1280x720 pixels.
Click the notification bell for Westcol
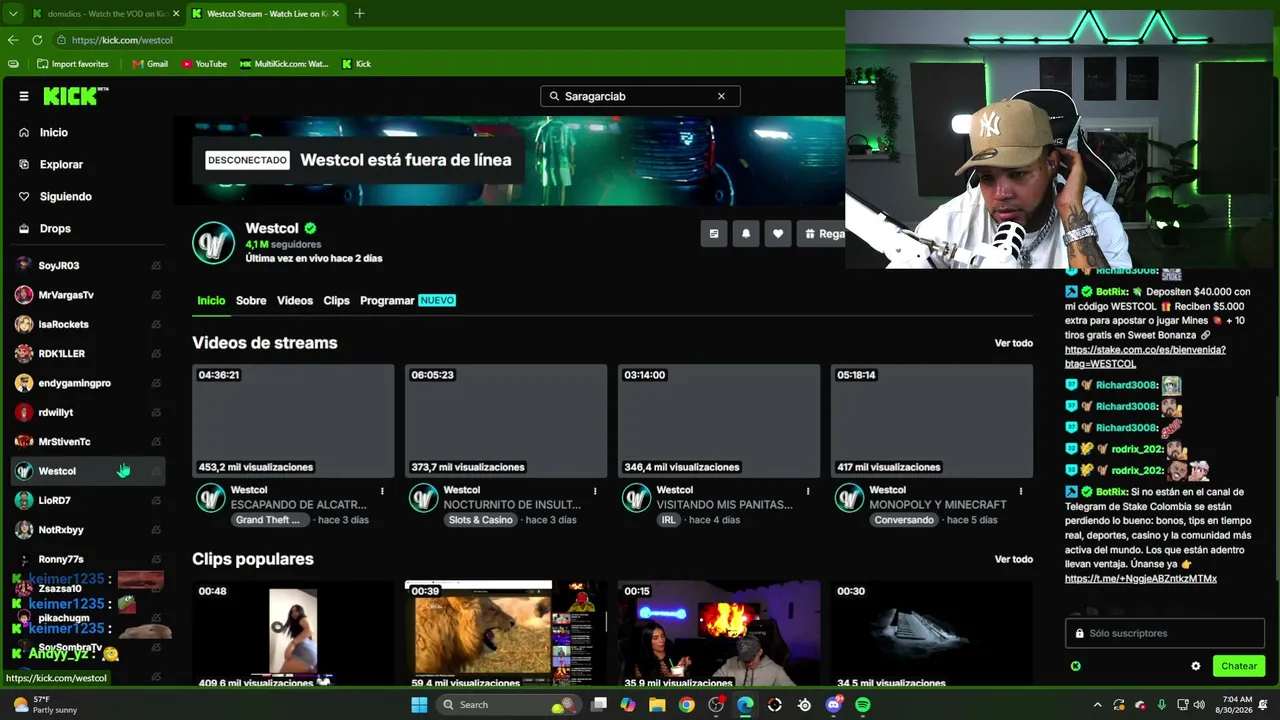coord(746,234)
